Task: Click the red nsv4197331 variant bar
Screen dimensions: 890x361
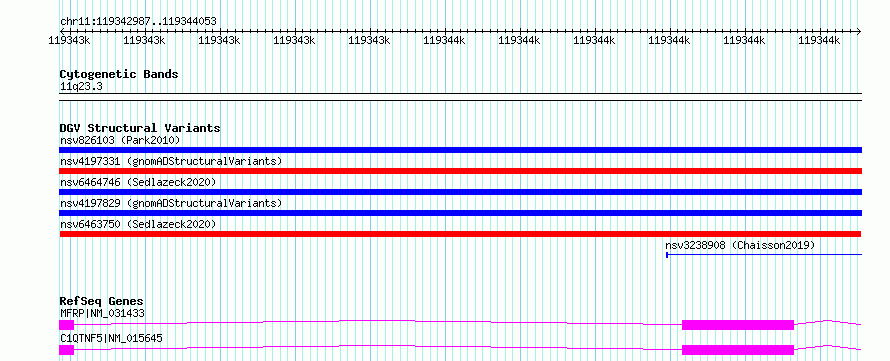Action: pyautogui.click(x=460, y=171)
